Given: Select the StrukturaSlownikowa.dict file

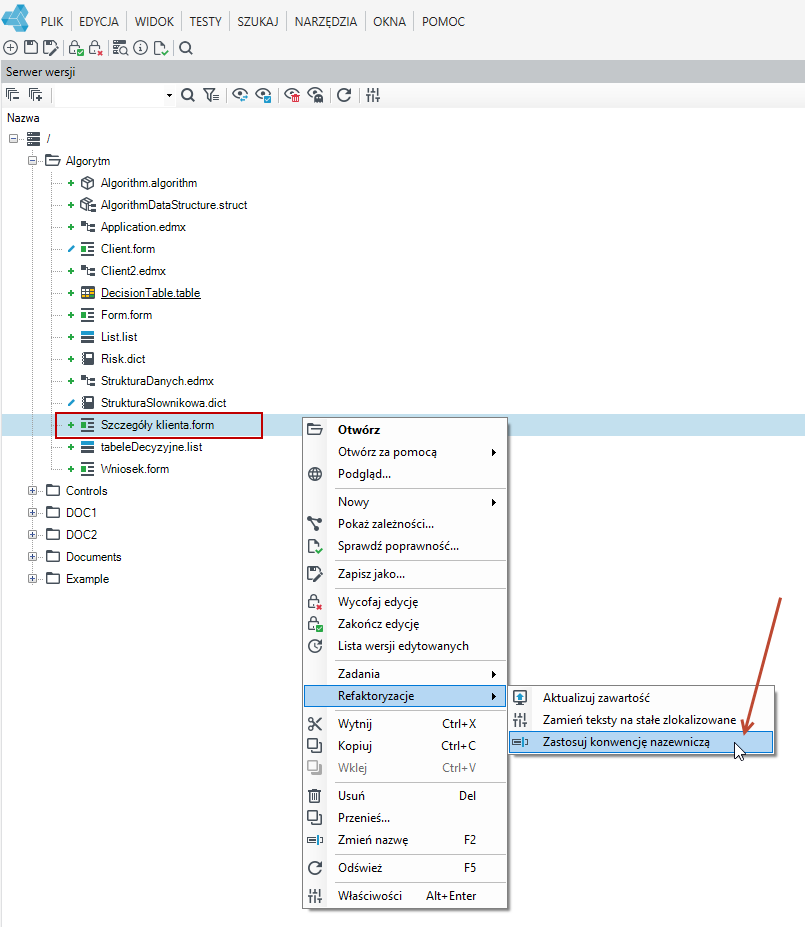Looking at the screenshot, I should (x=164, y=403).
